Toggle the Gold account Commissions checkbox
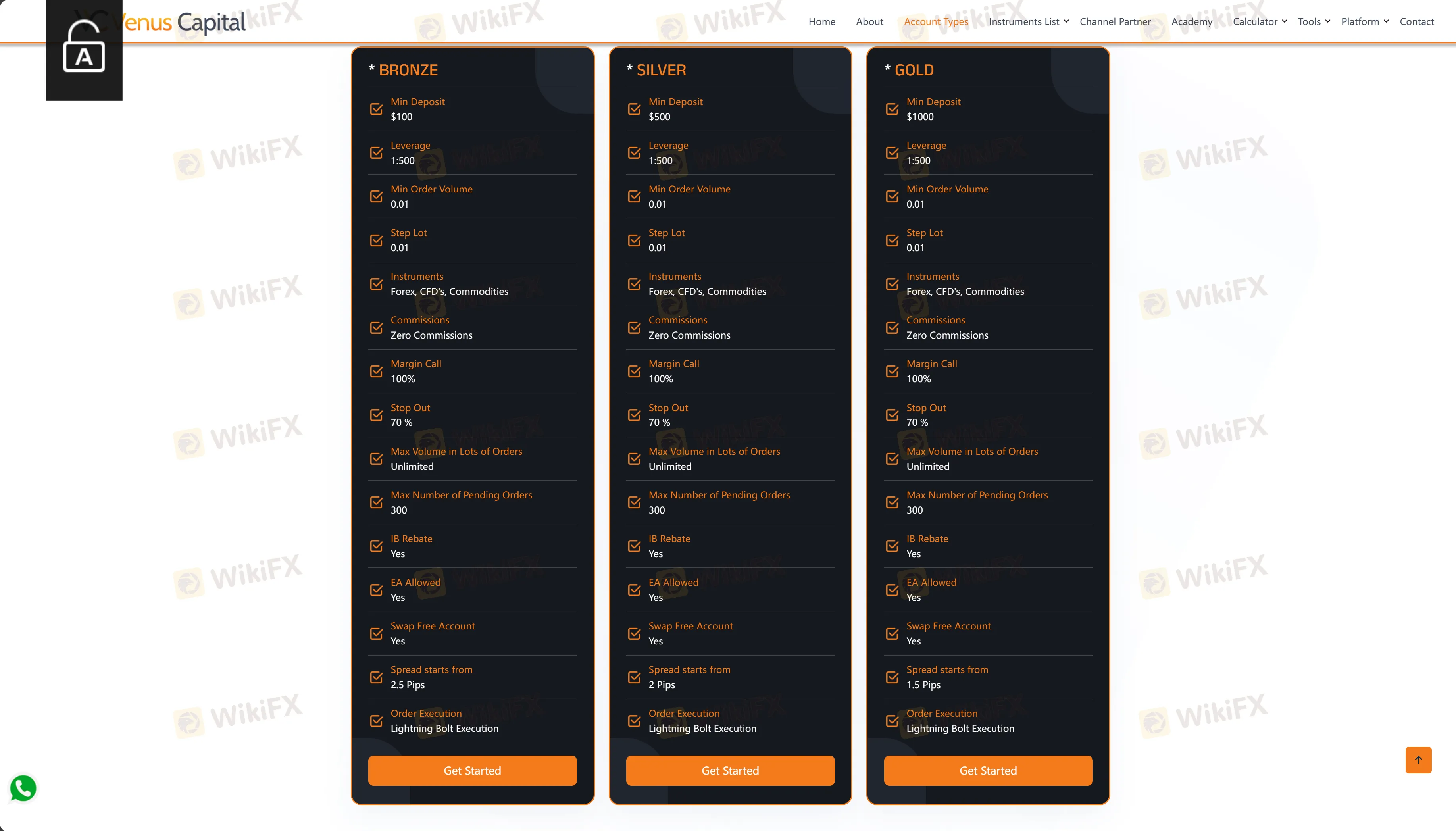The height and width of the screenshot is (831, 1456). click(893, 327)
